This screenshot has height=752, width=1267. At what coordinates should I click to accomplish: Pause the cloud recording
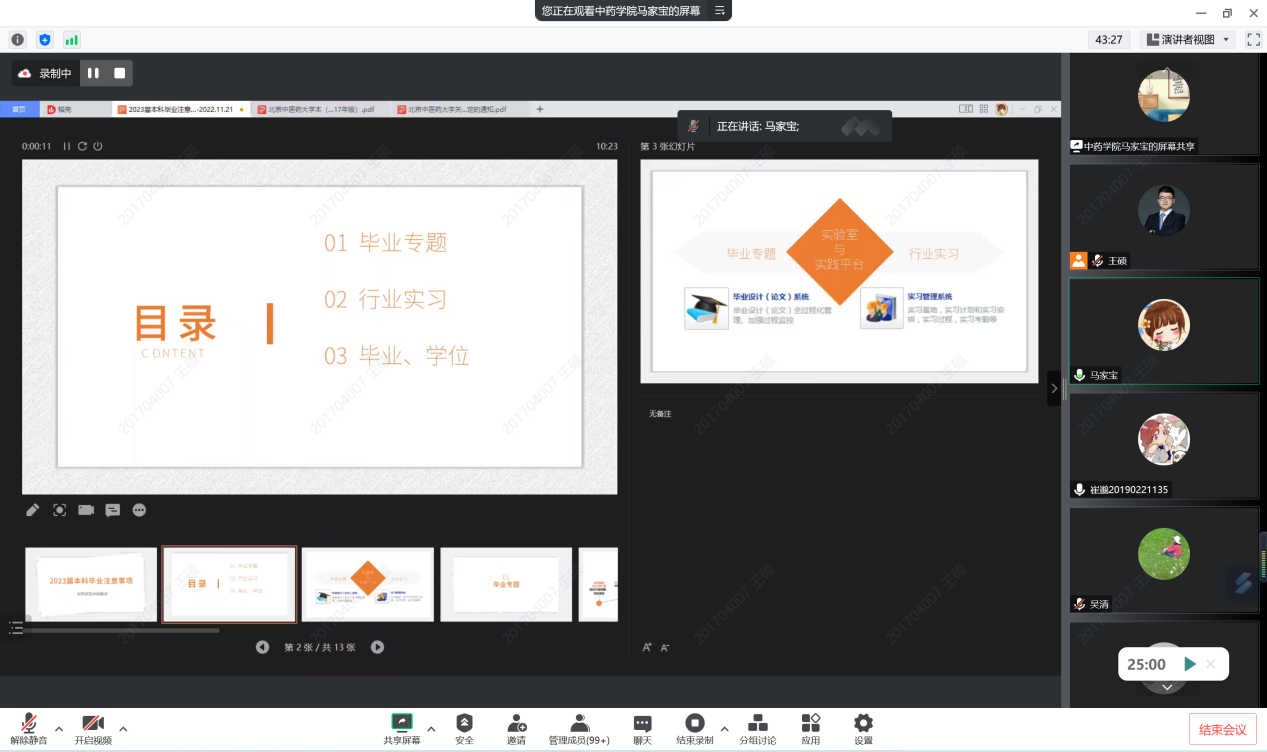pos(93,73)
